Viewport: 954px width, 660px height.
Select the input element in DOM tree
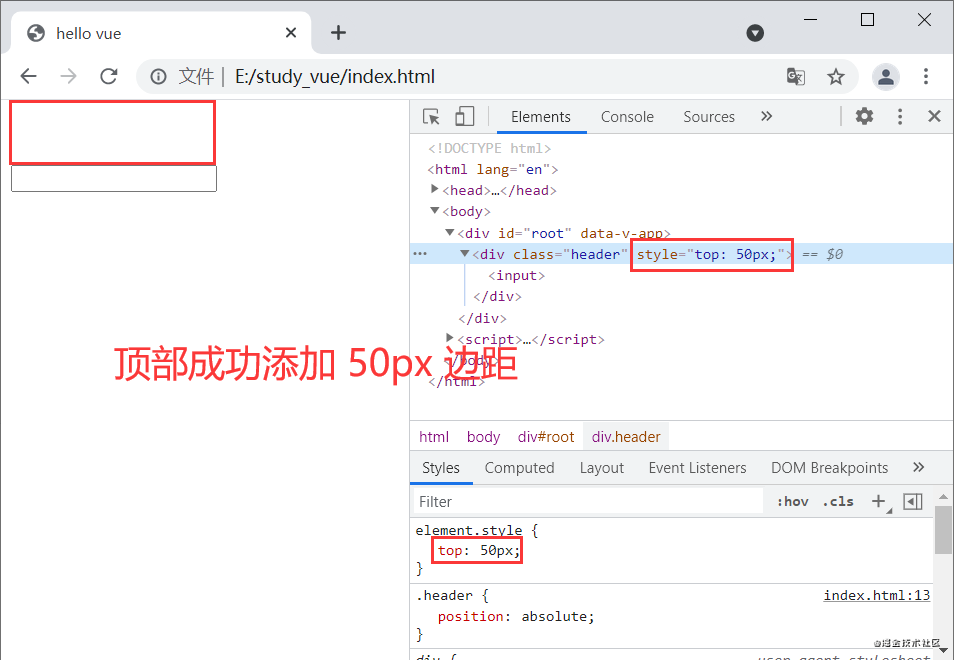coord(517,276)
